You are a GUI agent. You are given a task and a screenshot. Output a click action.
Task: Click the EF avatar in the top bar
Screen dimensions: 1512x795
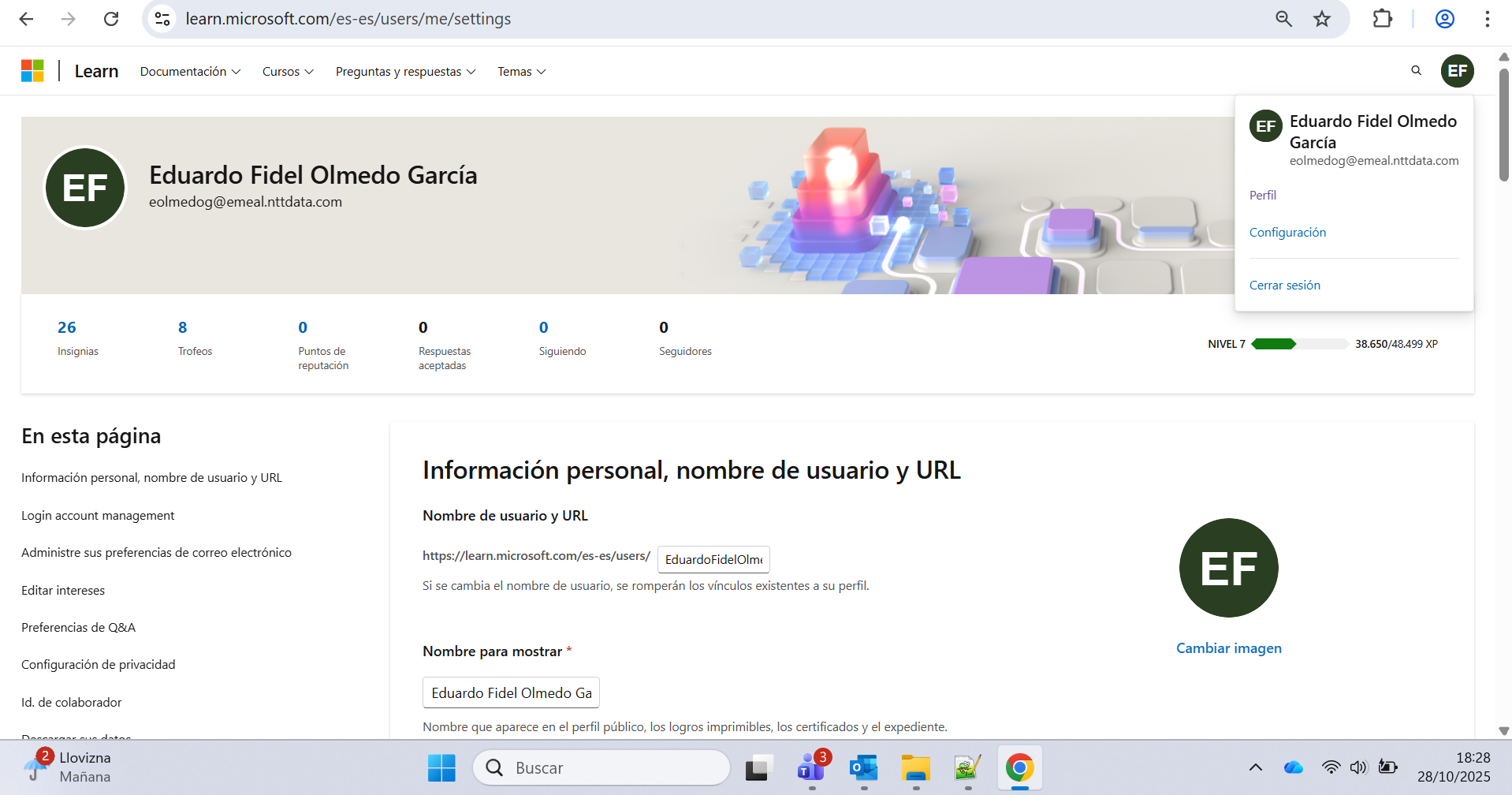[x=1457, y=70]
